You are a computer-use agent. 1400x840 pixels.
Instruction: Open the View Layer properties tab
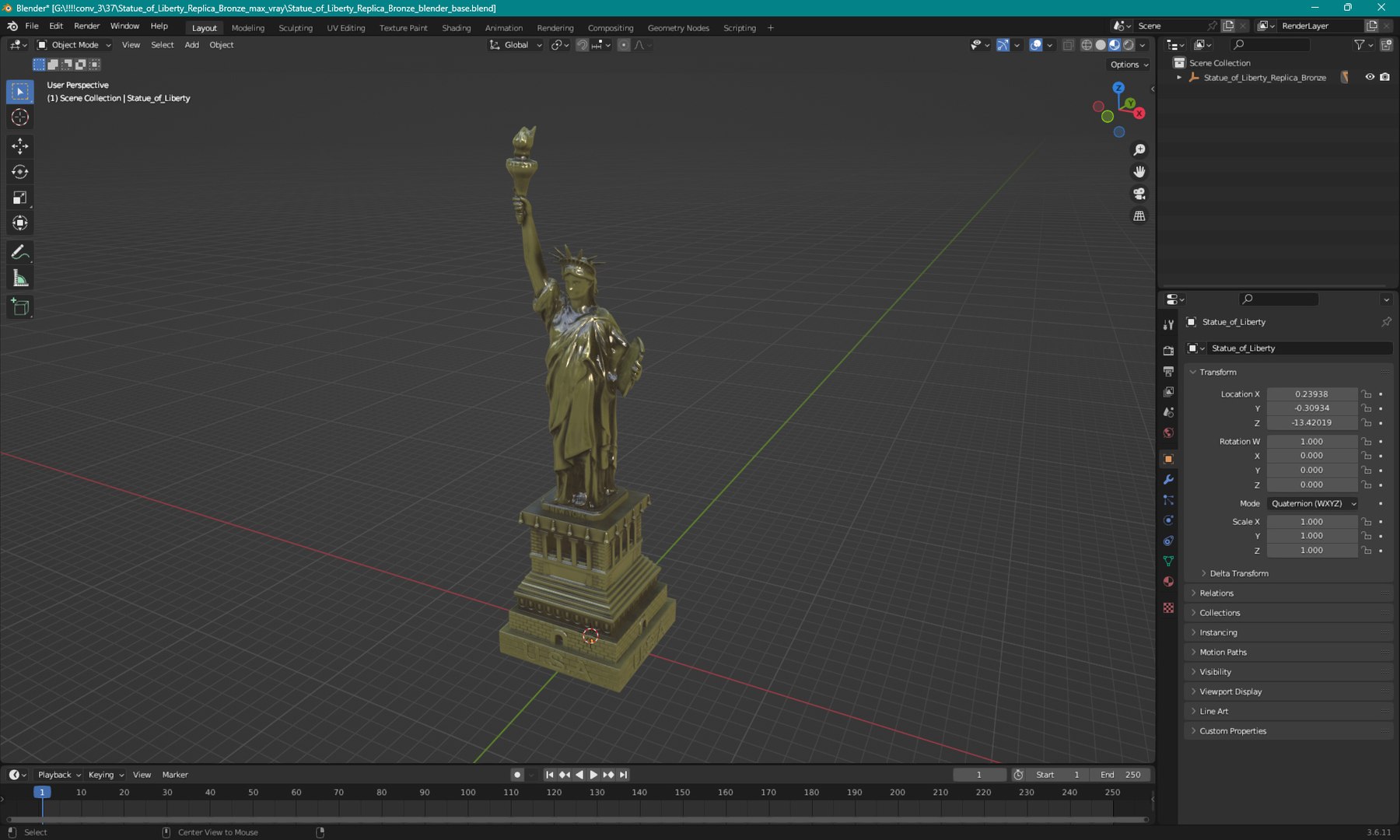click(1168, 392)
